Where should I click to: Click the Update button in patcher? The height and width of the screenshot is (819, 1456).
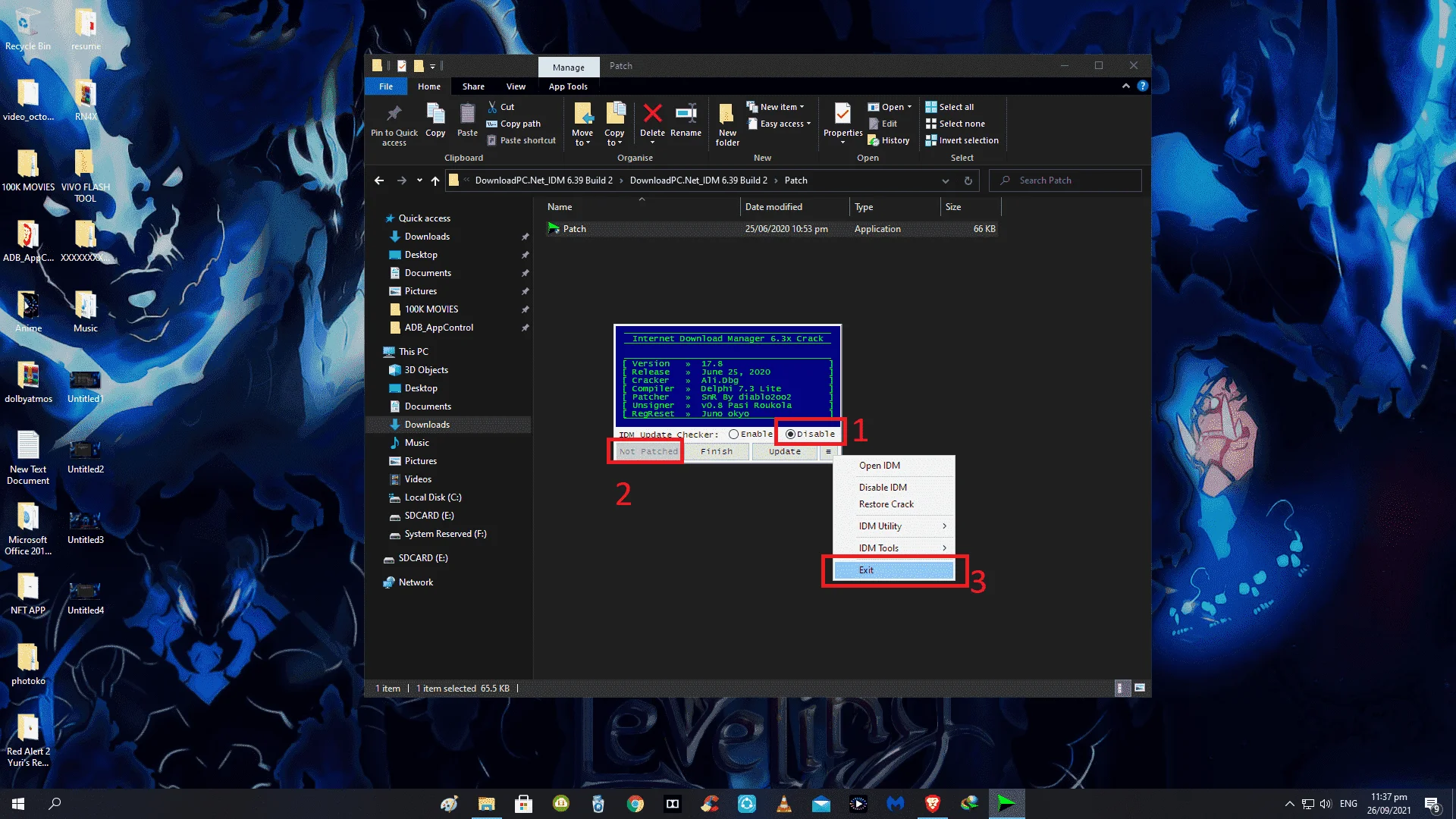point(785,451)
